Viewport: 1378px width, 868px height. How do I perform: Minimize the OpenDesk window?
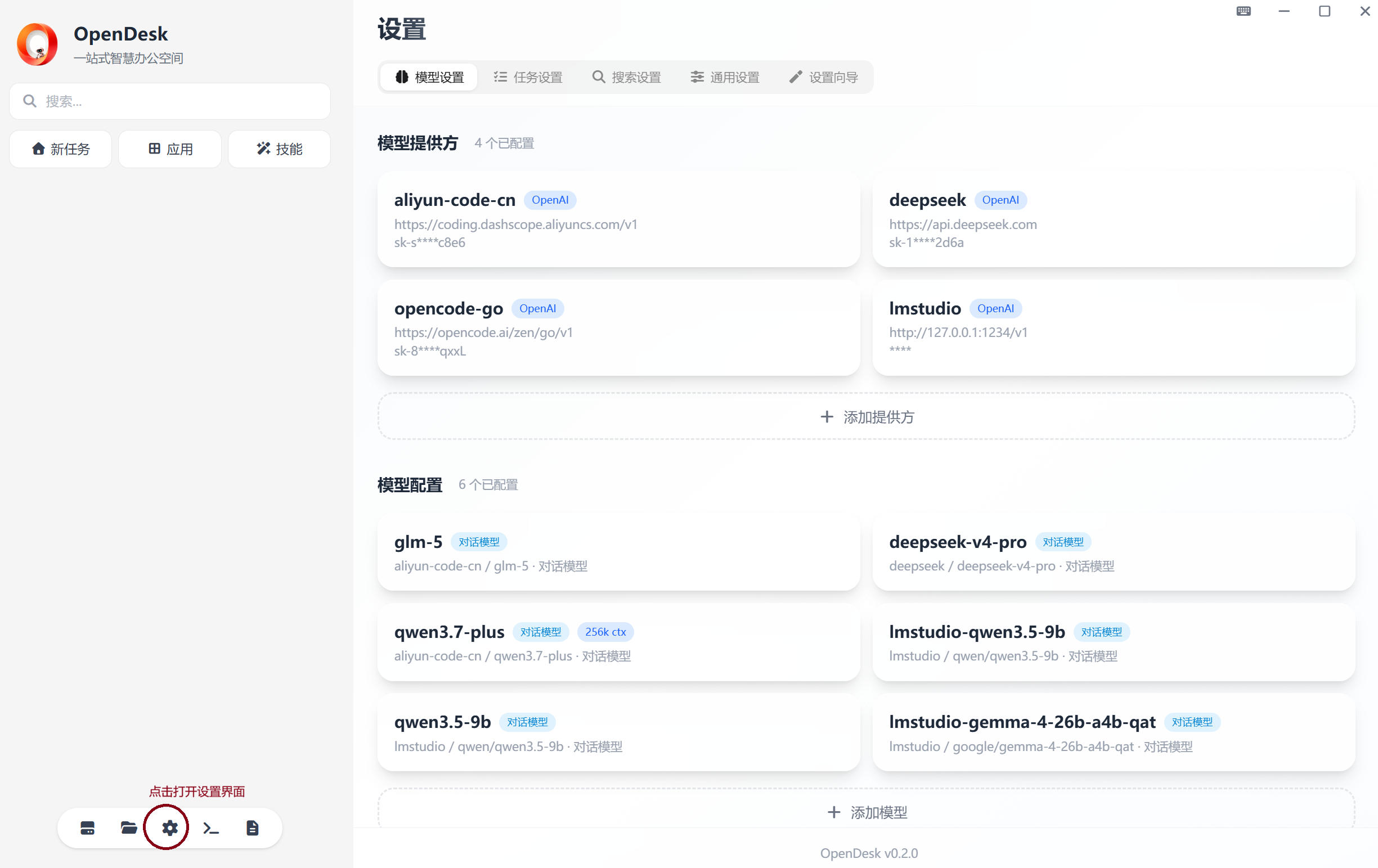point(1283,11)
